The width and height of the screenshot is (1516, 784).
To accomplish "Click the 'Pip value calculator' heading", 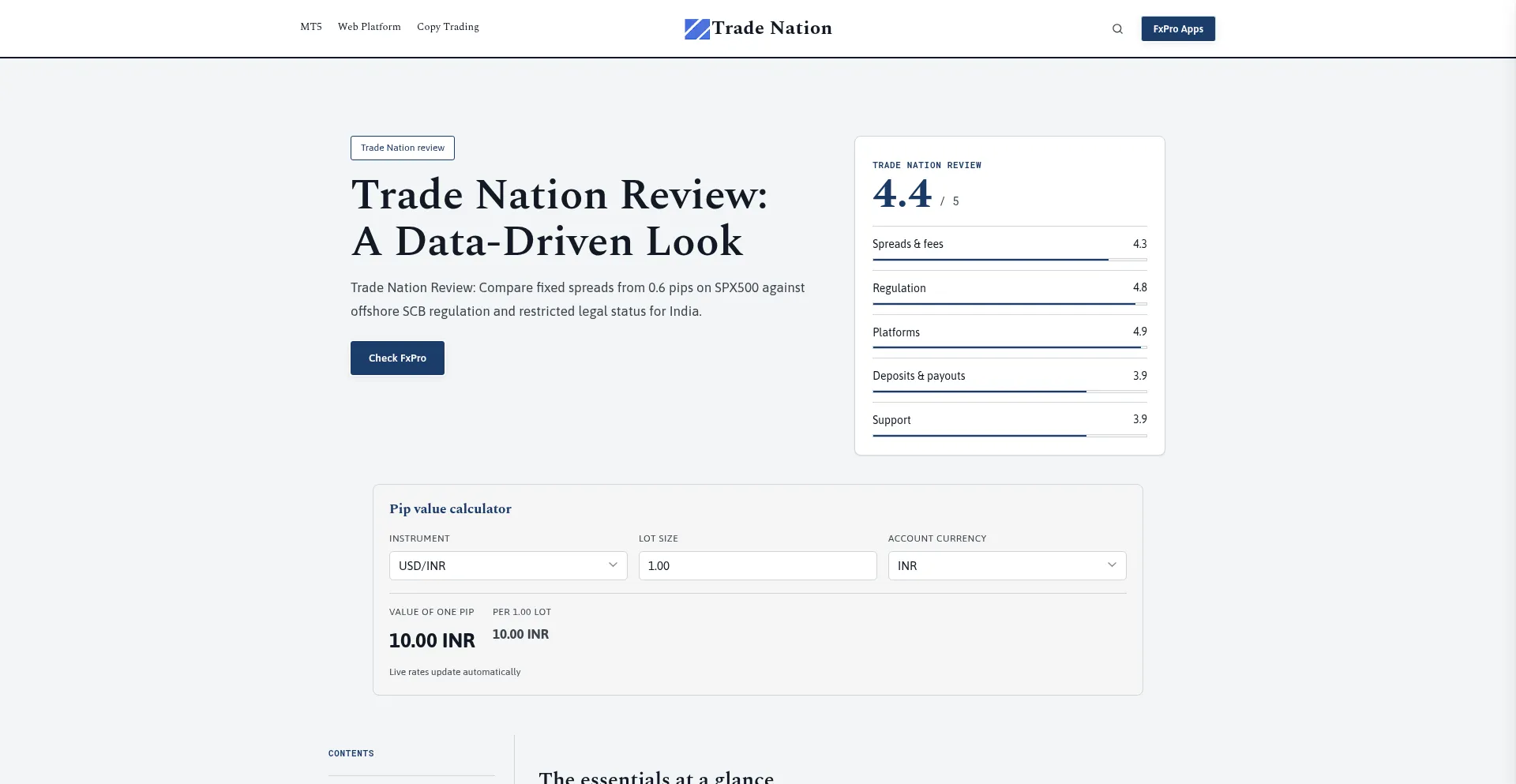I will [x=450, y=508].
